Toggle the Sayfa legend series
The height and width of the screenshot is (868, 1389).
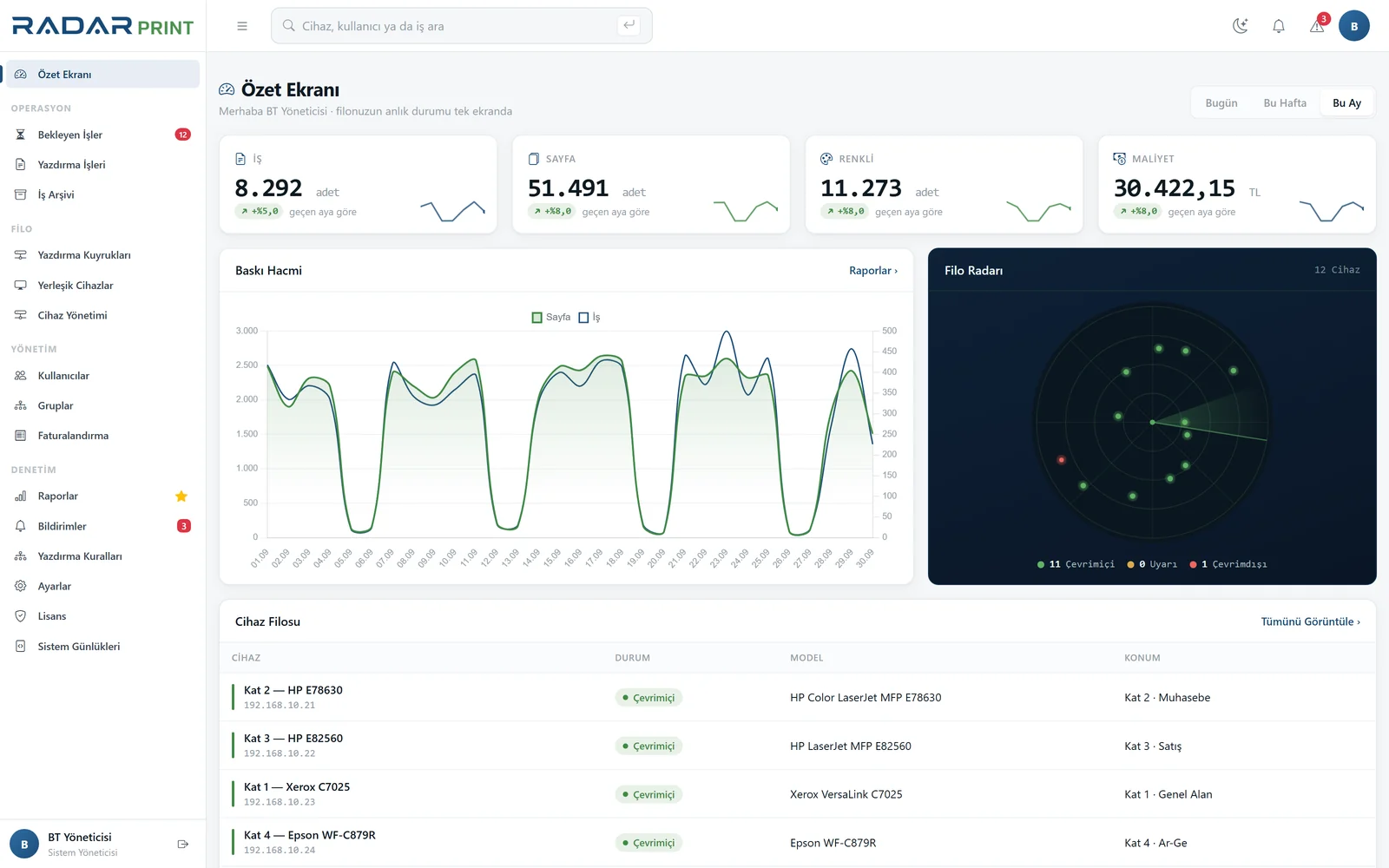pyautogui.click(x=551, y=318)
